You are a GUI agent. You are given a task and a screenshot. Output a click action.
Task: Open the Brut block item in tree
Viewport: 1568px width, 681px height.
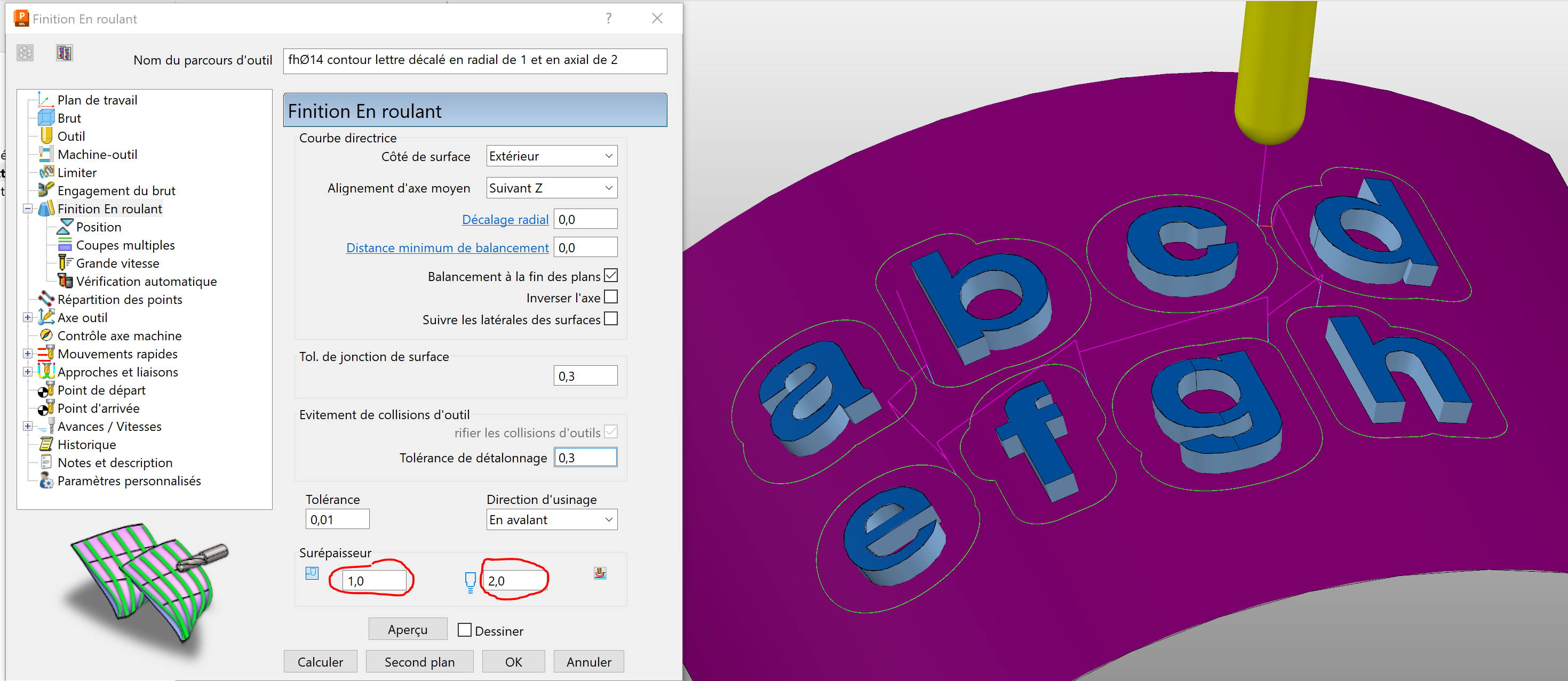click(69, 118)
